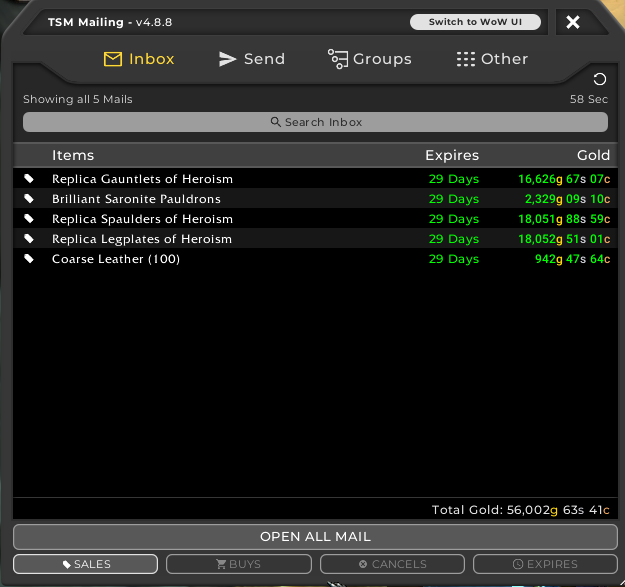Viewport: 625px width, 587px height.
Task: Go to the Other tab
Action: pyautogui.click(x=491, y=59)
